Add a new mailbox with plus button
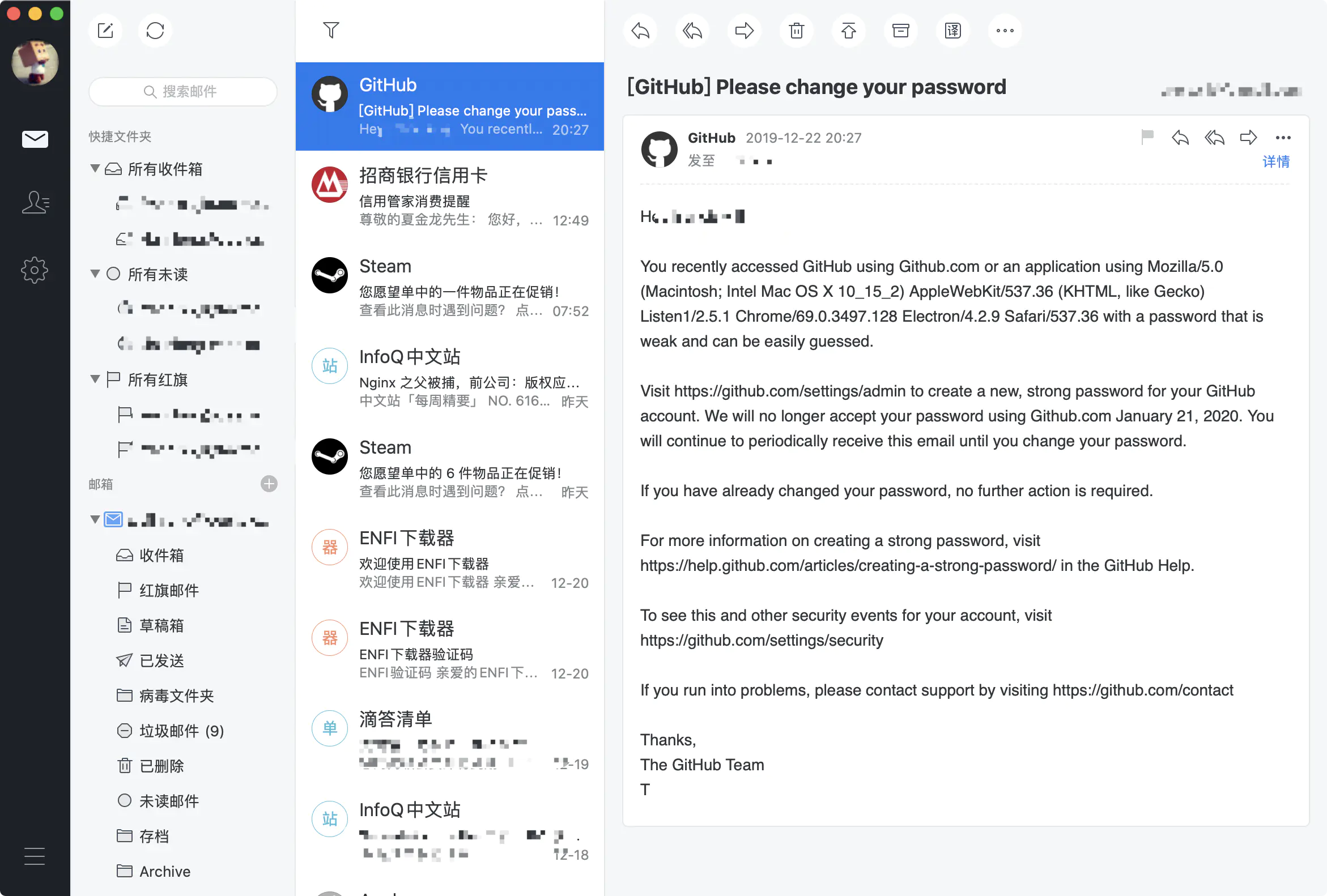Viewport: 1327px width, 896px height. click(269, 484)
